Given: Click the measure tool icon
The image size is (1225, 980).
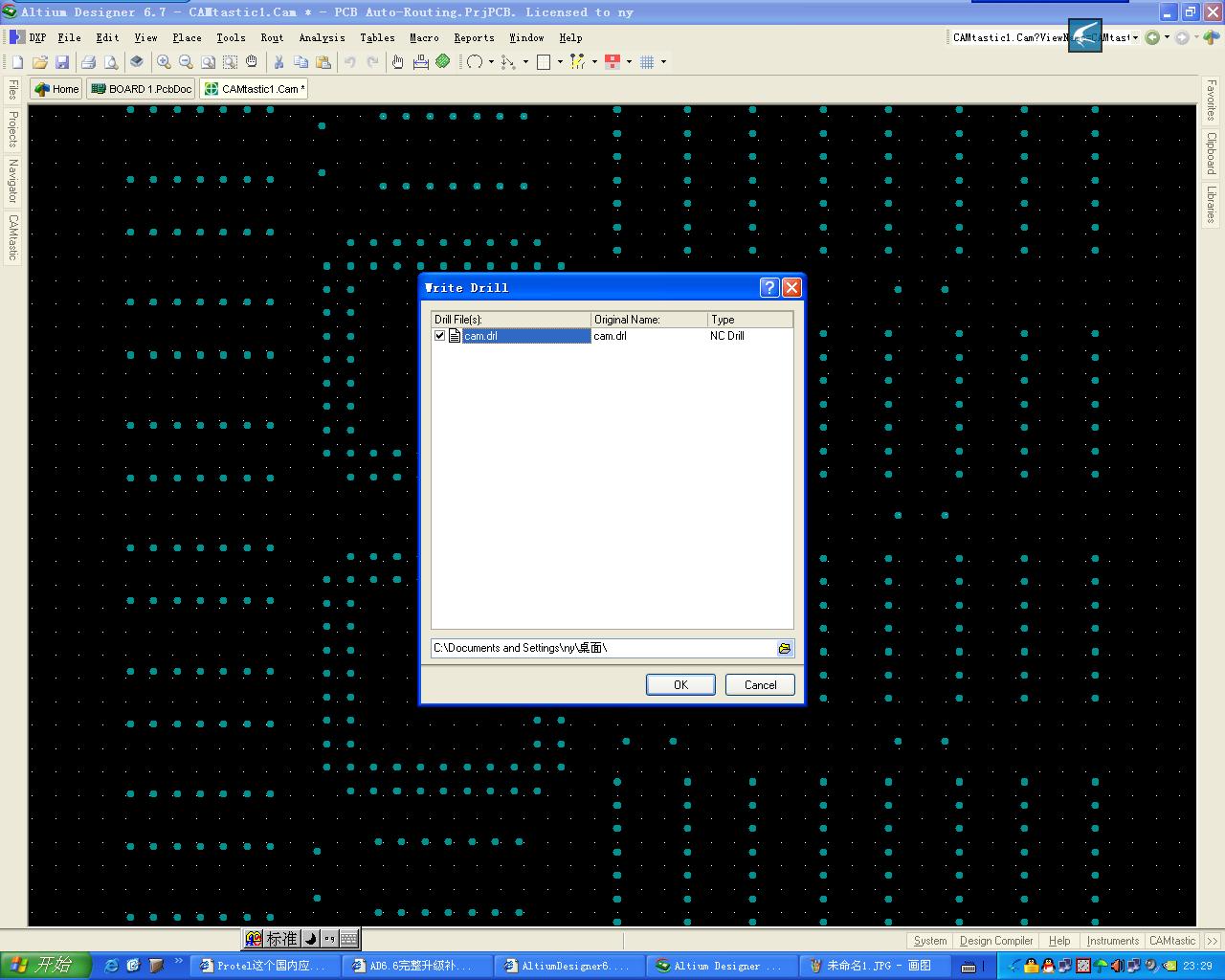Looking at the screenshot, I should tap(421, 62).
